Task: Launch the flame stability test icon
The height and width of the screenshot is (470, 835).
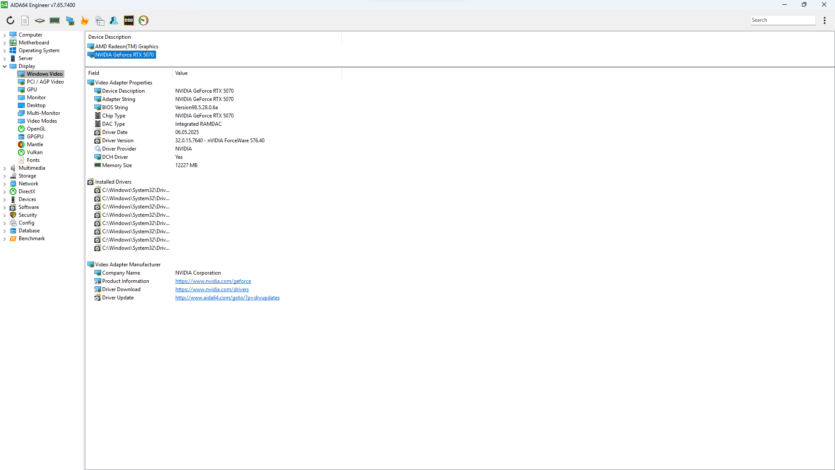Action: 84,20
